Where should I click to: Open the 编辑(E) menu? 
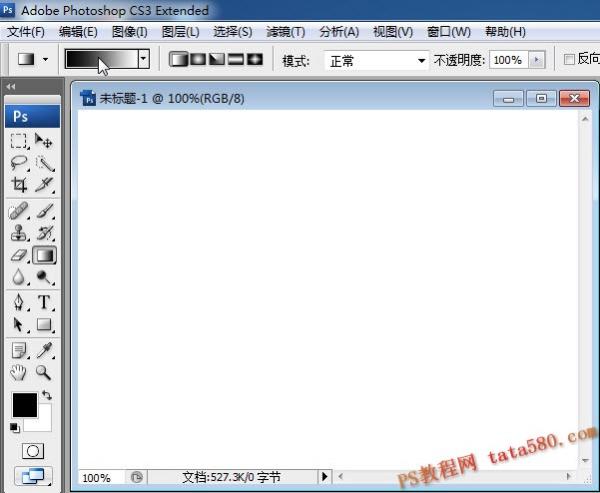[x=78, y=32]
